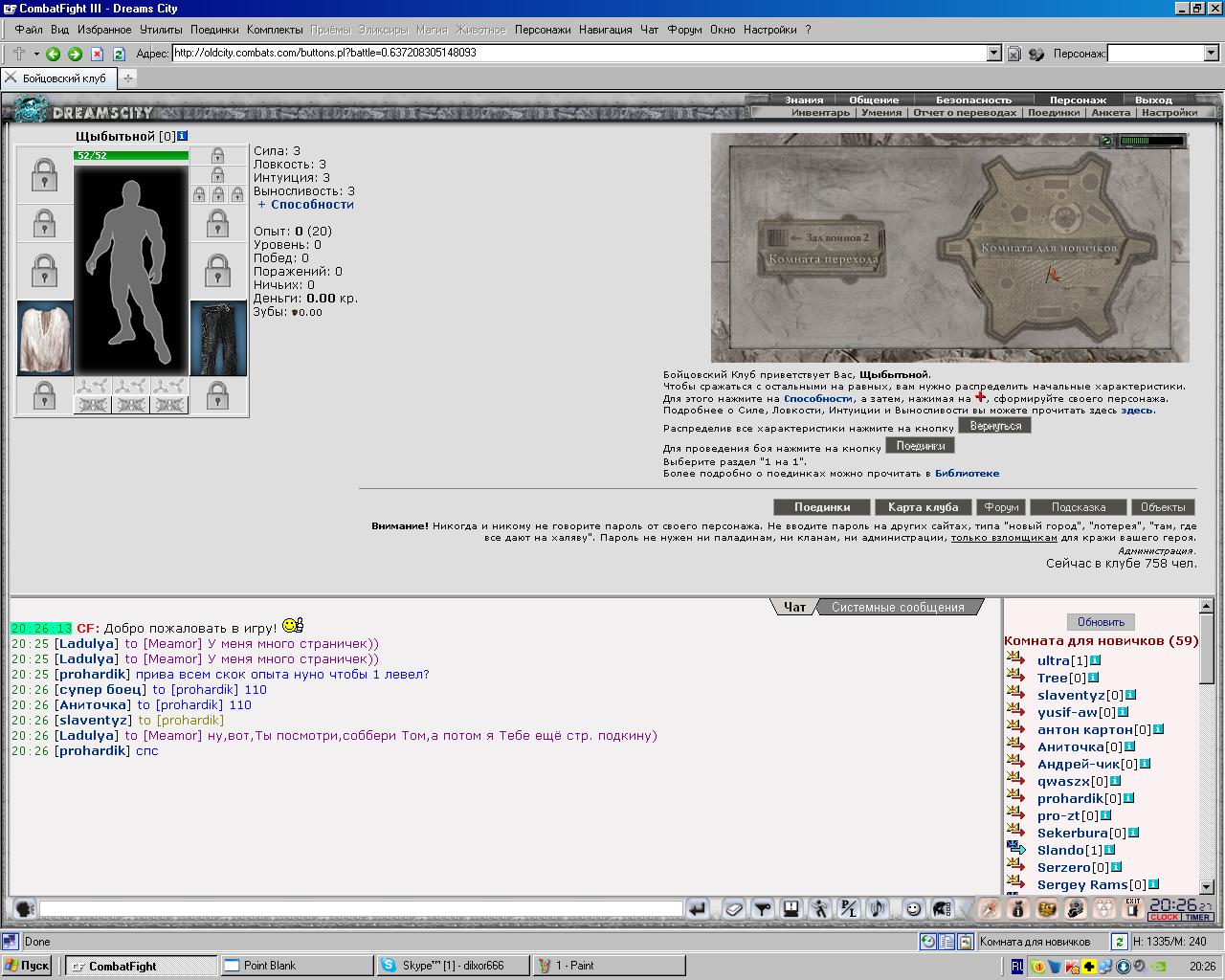This screenshot has height=980, width=1225.
Task: Select player Sekerbura in room list
Action: (x=1074, y=833)
